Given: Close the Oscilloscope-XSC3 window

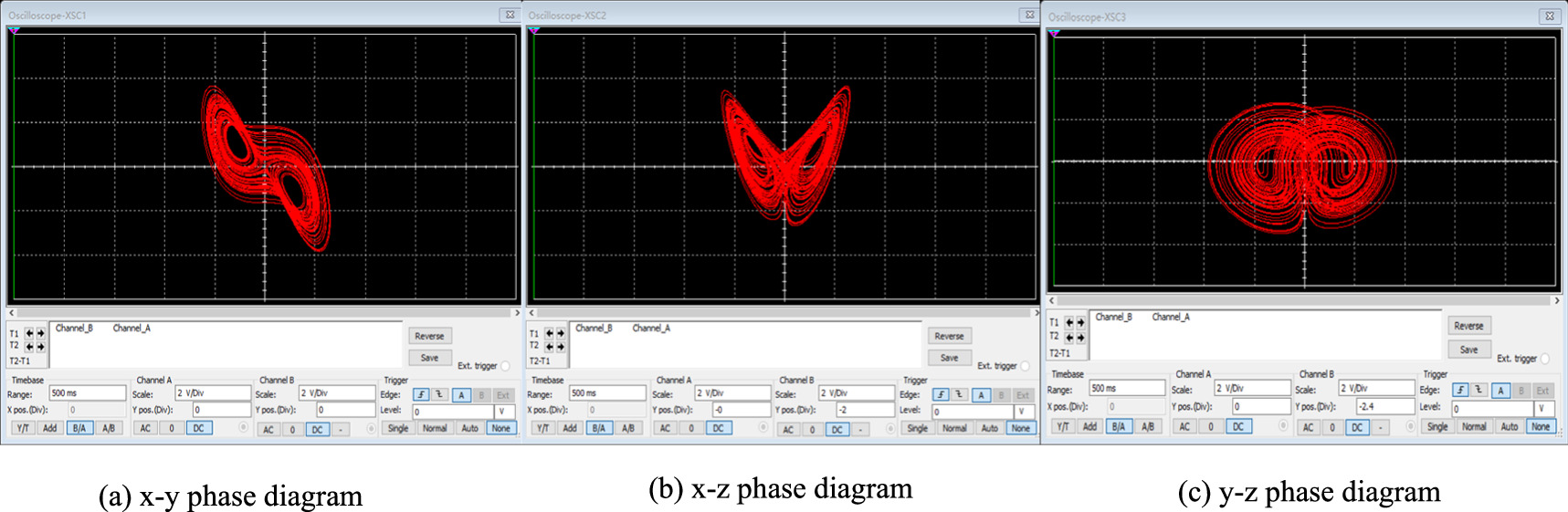Looking at the screenshot, I should tap(1549, 16).
